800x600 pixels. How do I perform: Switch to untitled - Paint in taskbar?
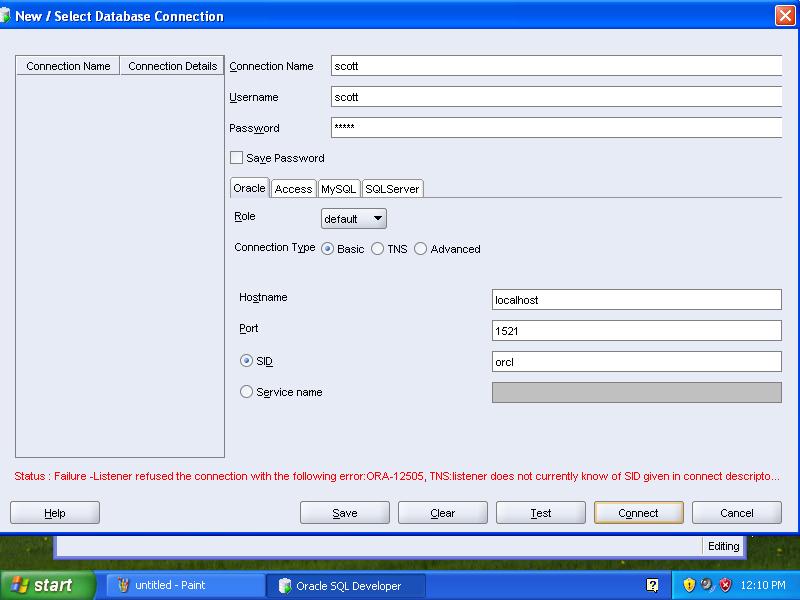tap(180, 585)
